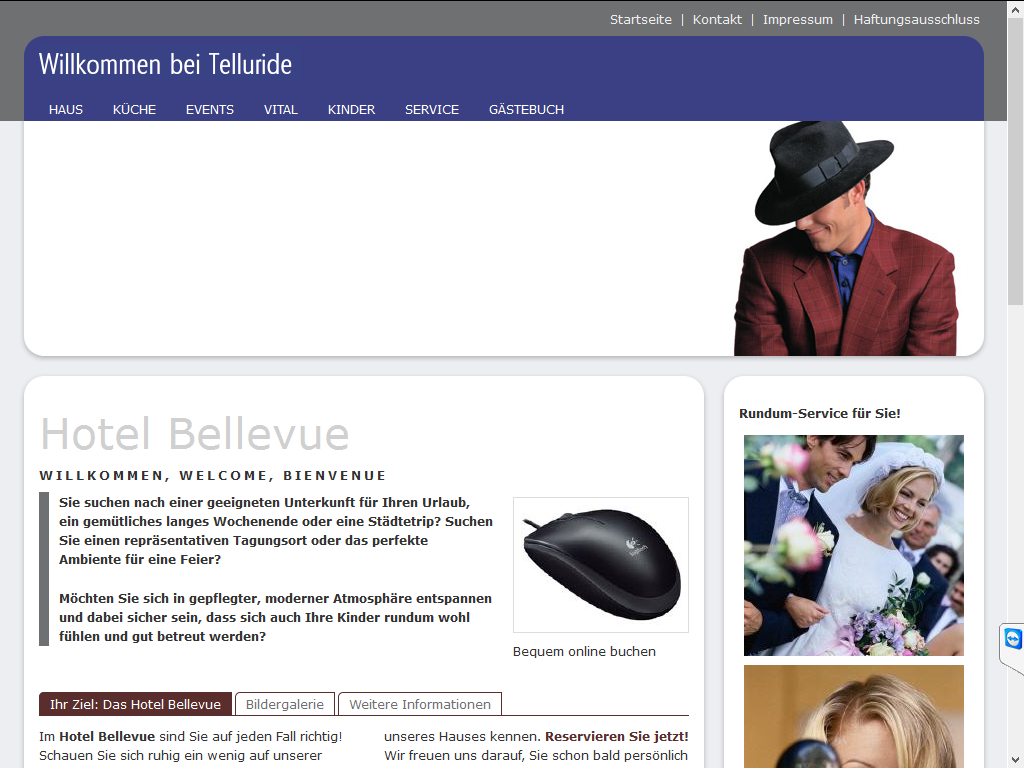The height and width of the screenshot is (768, 1024).
Task: Visit the GÄSTEBUCH page
Action: pos(526,110)
